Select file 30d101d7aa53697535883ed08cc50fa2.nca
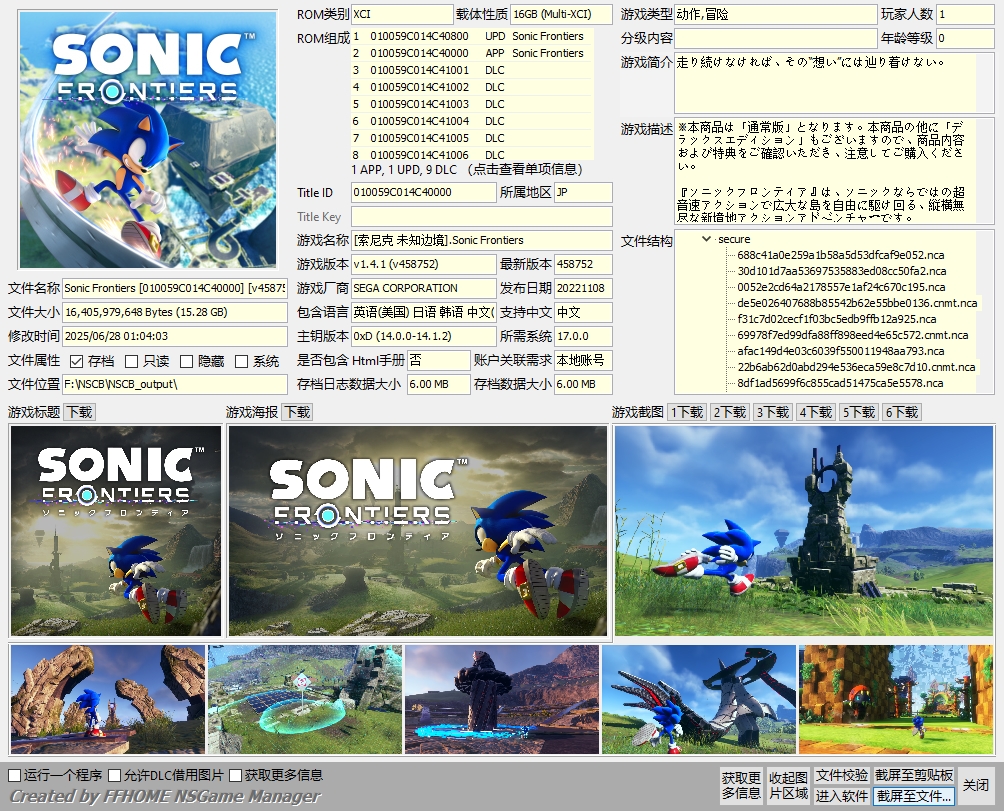 [x=841, y=271]
